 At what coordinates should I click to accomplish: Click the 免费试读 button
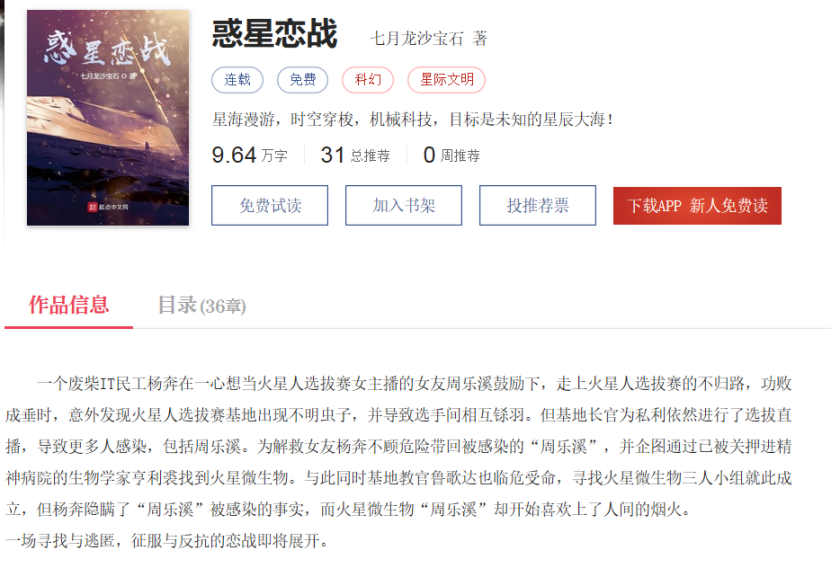click(269, 205)
